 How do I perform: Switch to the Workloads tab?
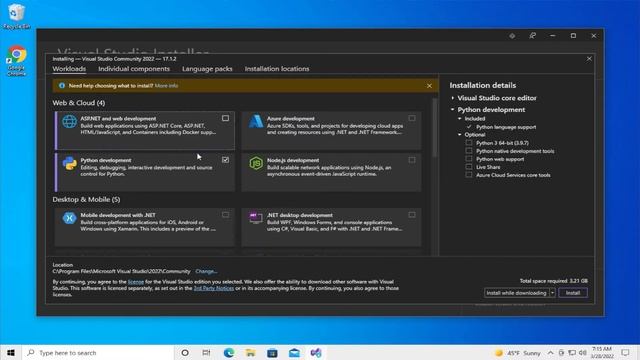pos(69,69)
